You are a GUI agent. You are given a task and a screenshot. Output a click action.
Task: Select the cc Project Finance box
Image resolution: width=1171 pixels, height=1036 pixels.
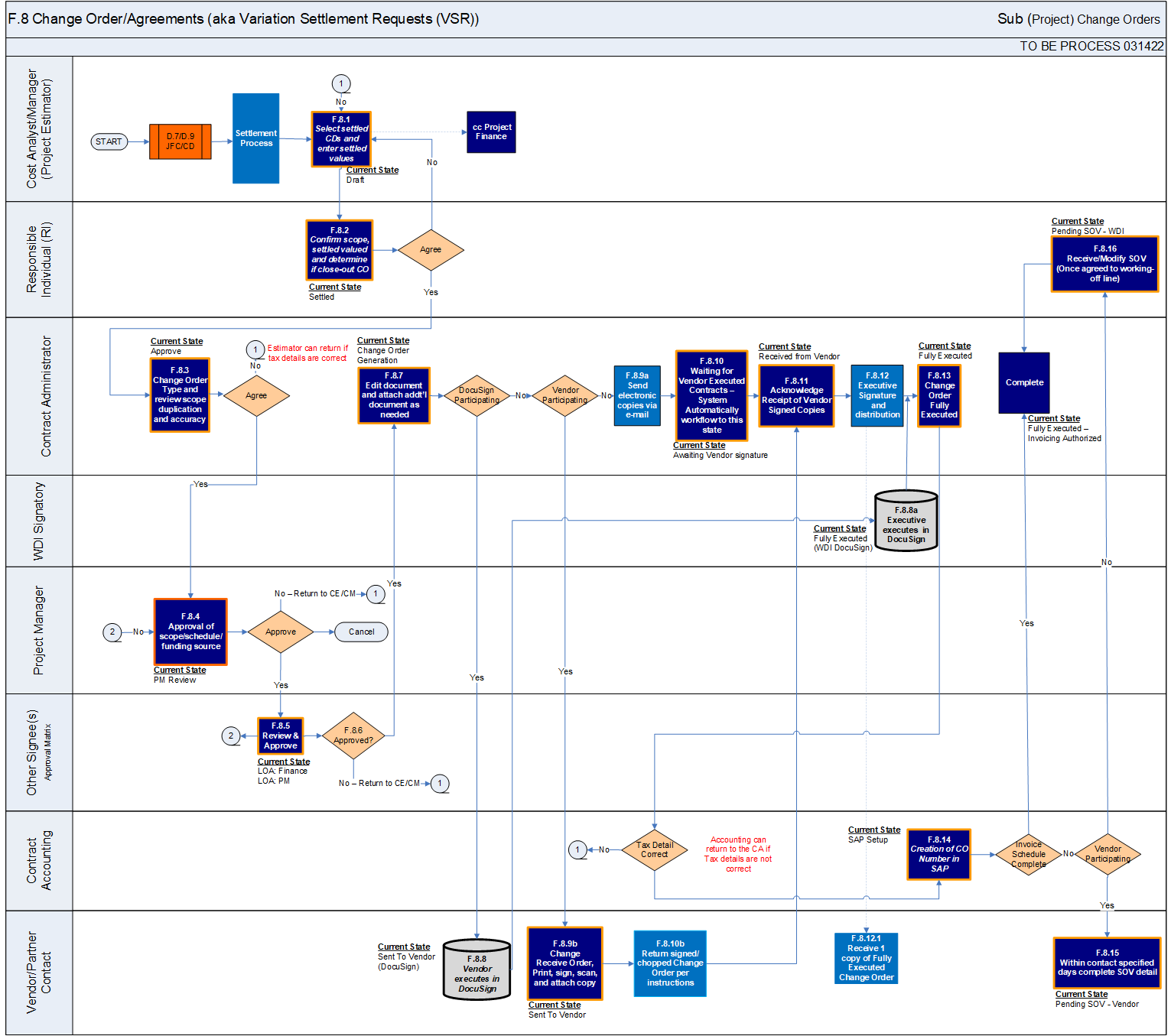[491, 132]
